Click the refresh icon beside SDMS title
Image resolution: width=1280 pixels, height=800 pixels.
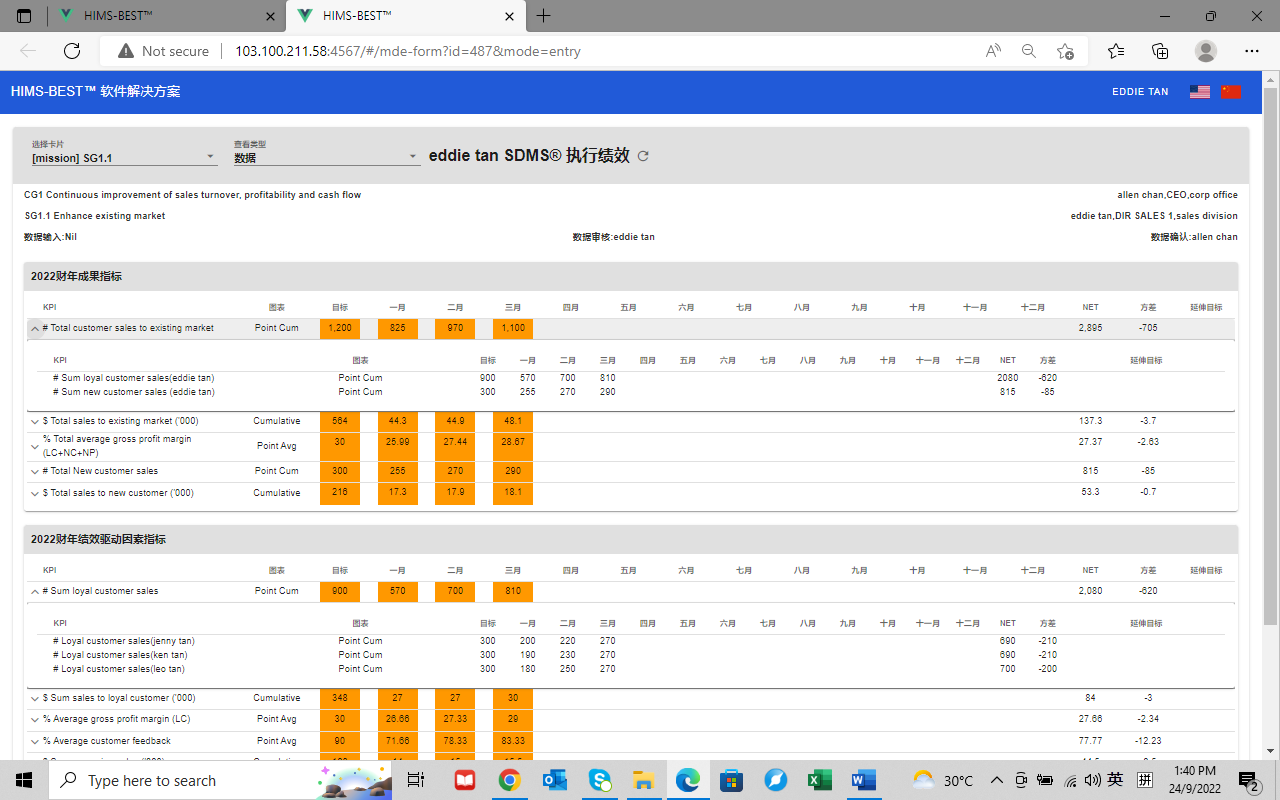pyautogui.click(x=643, y=156)
